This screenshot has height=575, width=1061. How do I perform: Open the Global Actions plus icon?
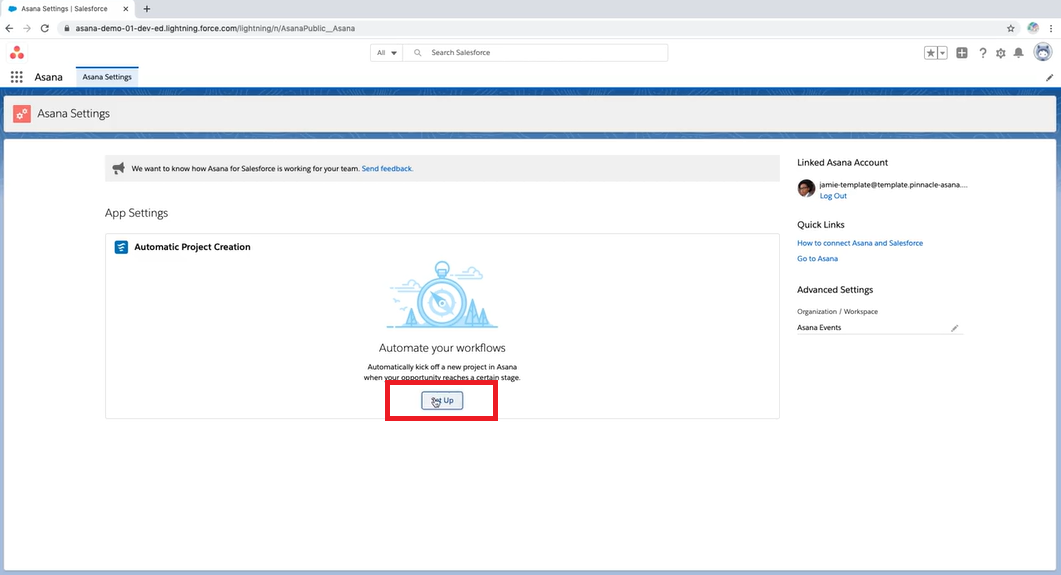[x=962, y=53]
